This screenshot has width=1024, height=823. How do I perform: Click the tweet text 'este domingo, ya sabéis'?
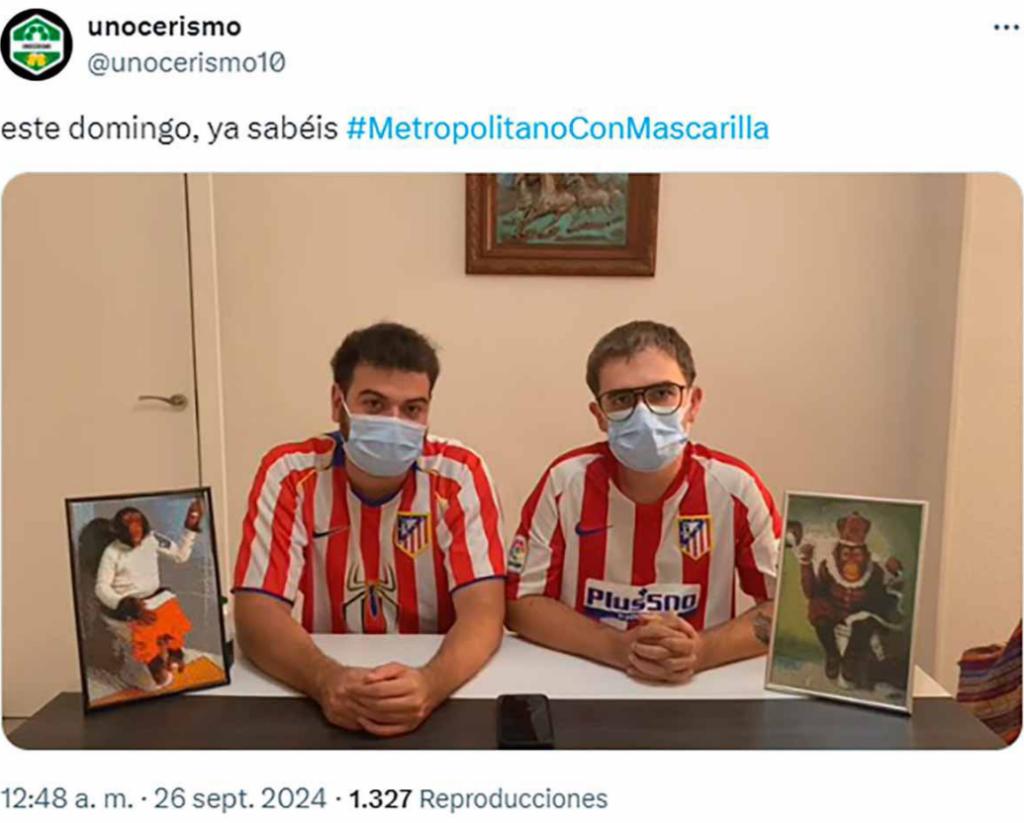click(x=169, y=129)
